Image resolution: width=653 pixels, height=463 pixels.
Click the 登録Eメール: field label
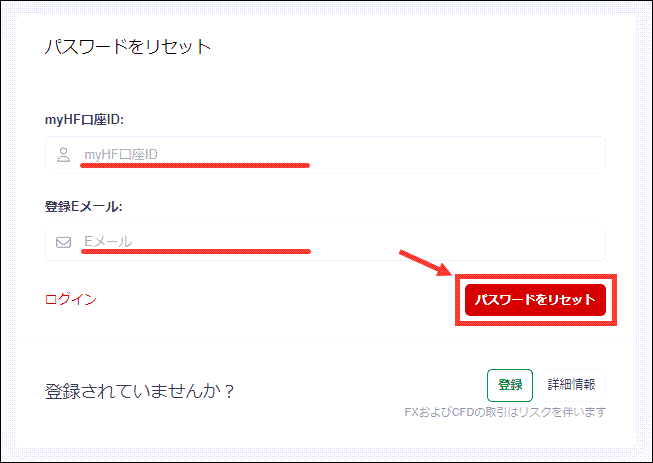(x=84, y=206)
